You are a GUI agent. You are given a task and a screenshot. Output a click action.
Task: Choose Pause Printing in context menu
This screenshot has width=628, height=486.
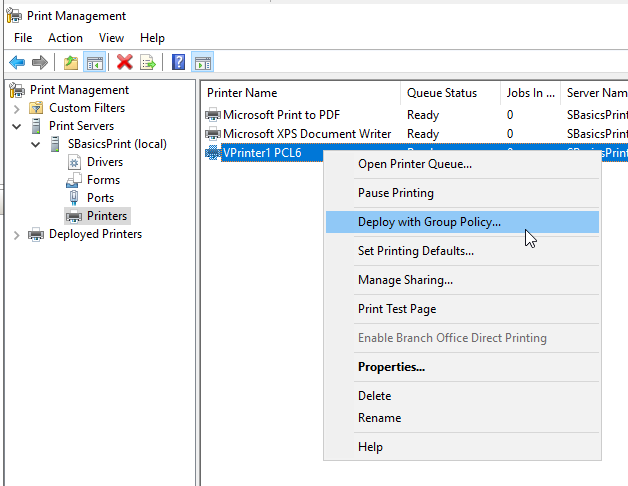tap(462, 193)
